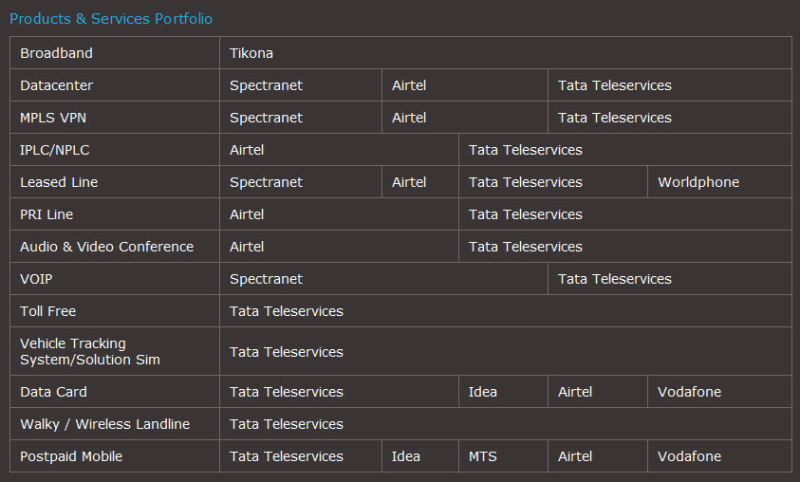Click Airtel in the MPLS VPN row
This screenshot has width=800, height=482.
[409, 117]
